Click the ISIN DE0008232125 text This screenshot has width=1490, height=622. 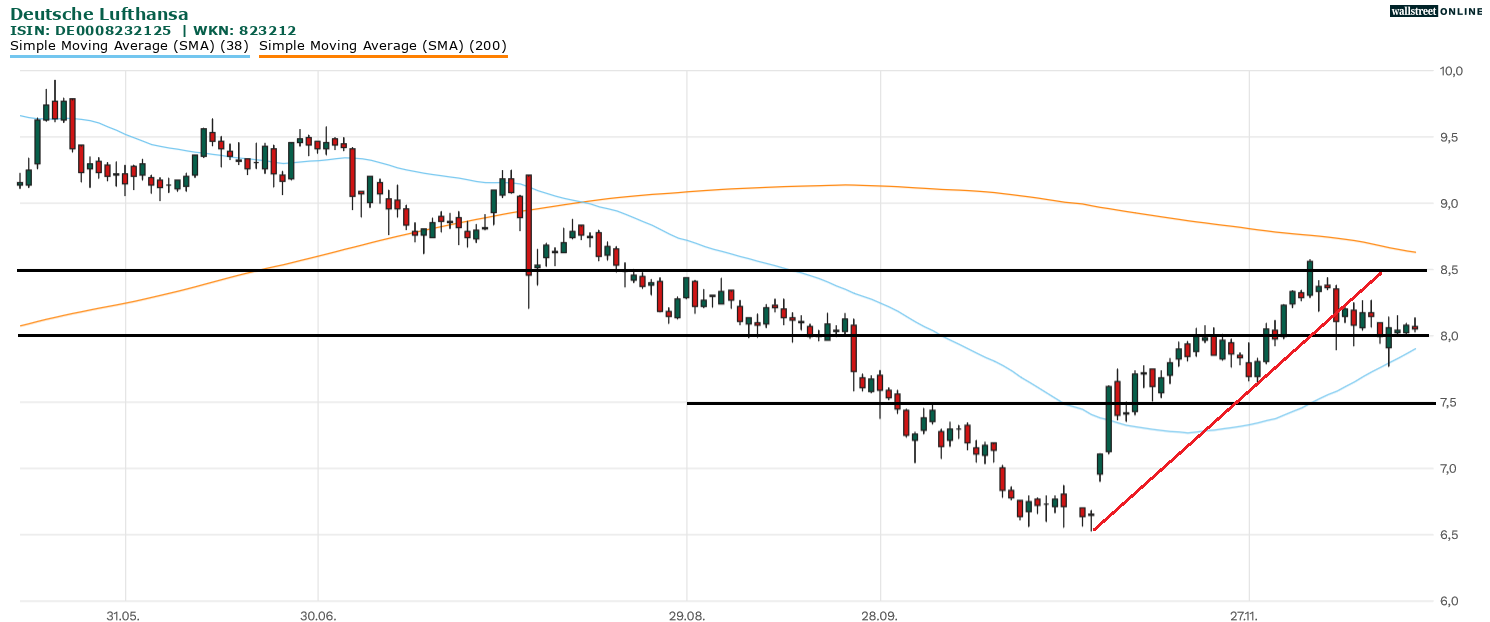click(91, 31)
